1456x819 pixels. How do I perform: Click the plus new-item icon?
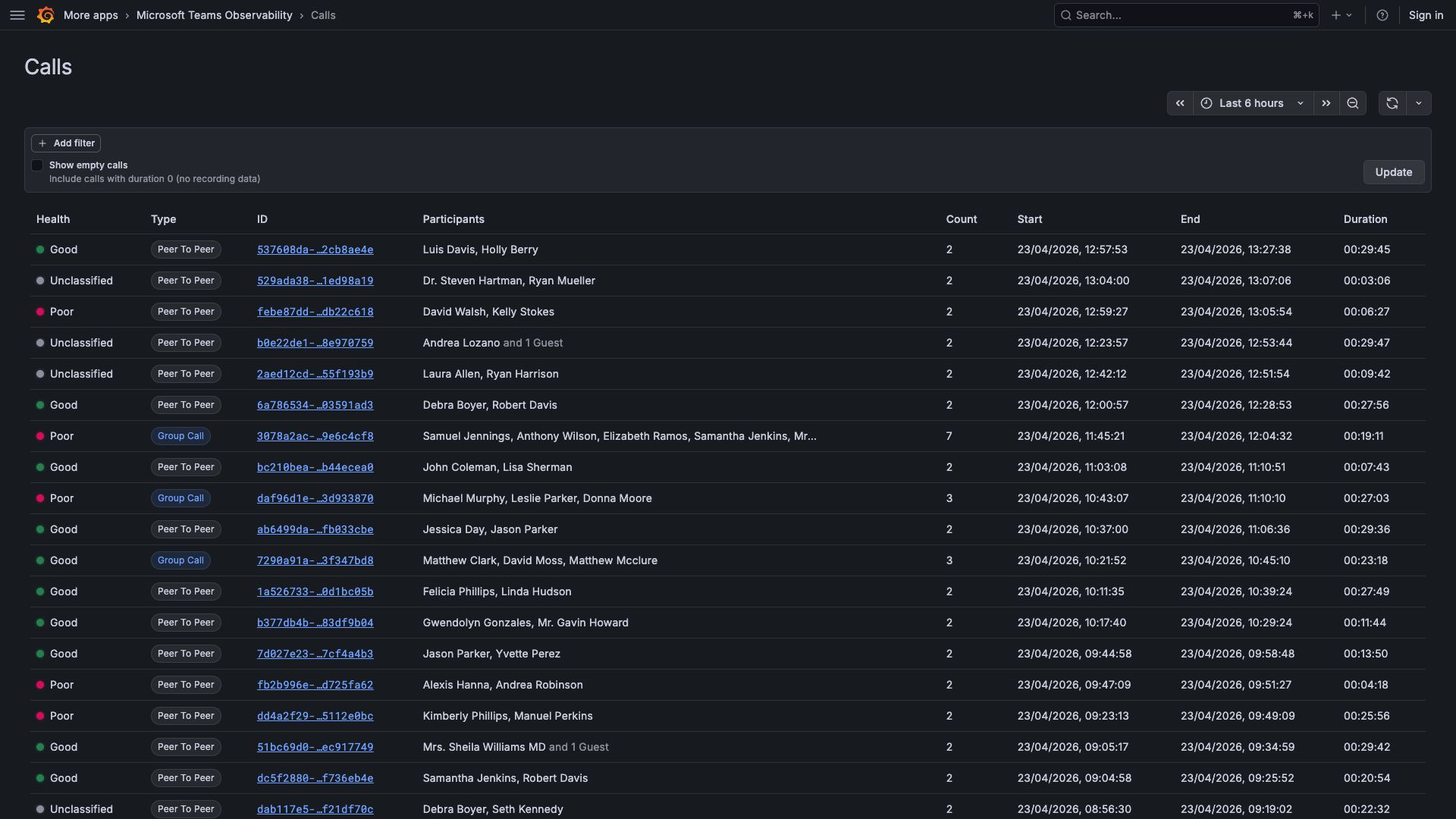tap(1336, 15)
